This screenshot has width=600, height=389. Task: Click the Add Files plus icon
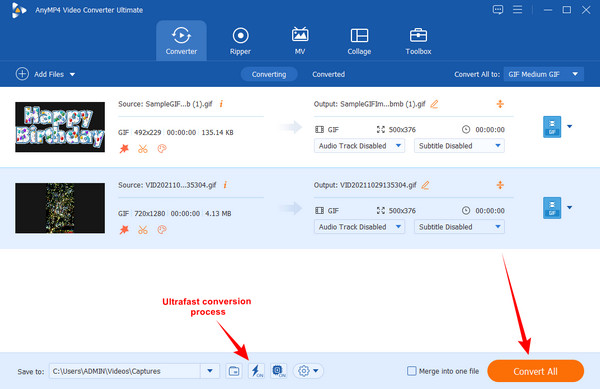click(x=22, y=73)
